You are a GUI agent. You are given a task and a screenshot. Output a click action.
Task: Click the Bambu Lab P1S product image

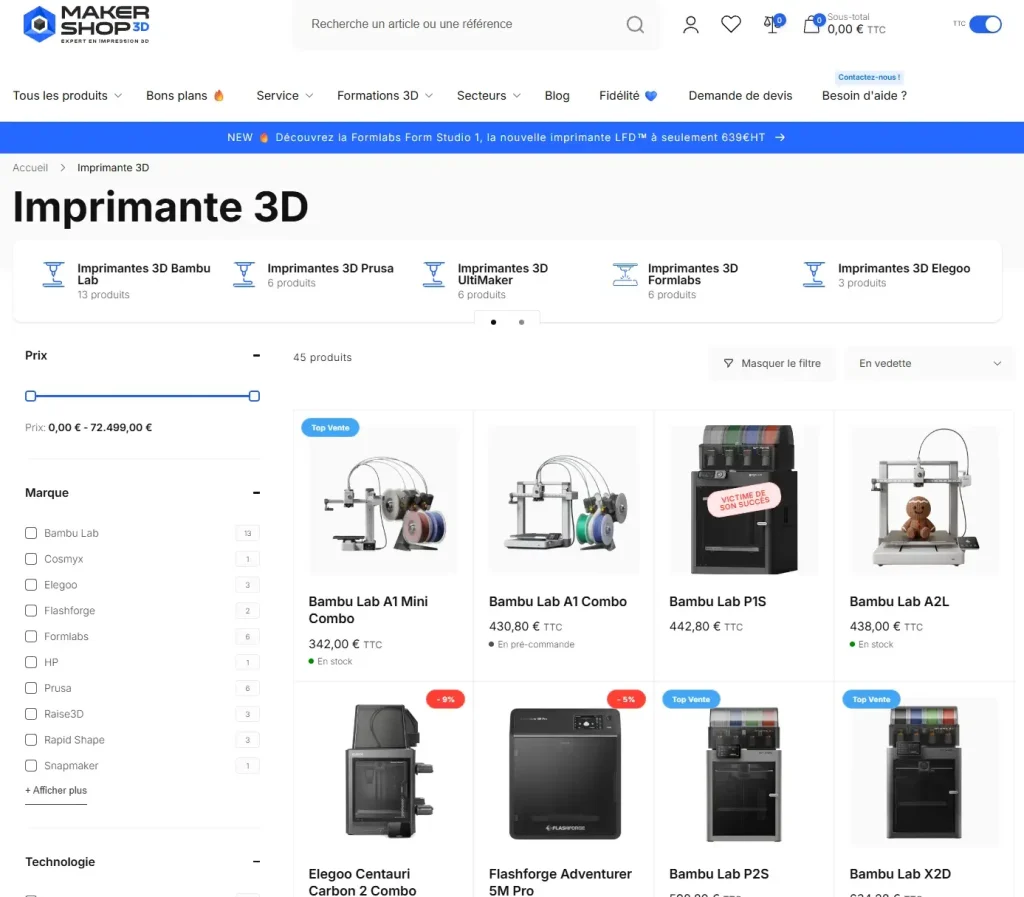pos(744,499)
